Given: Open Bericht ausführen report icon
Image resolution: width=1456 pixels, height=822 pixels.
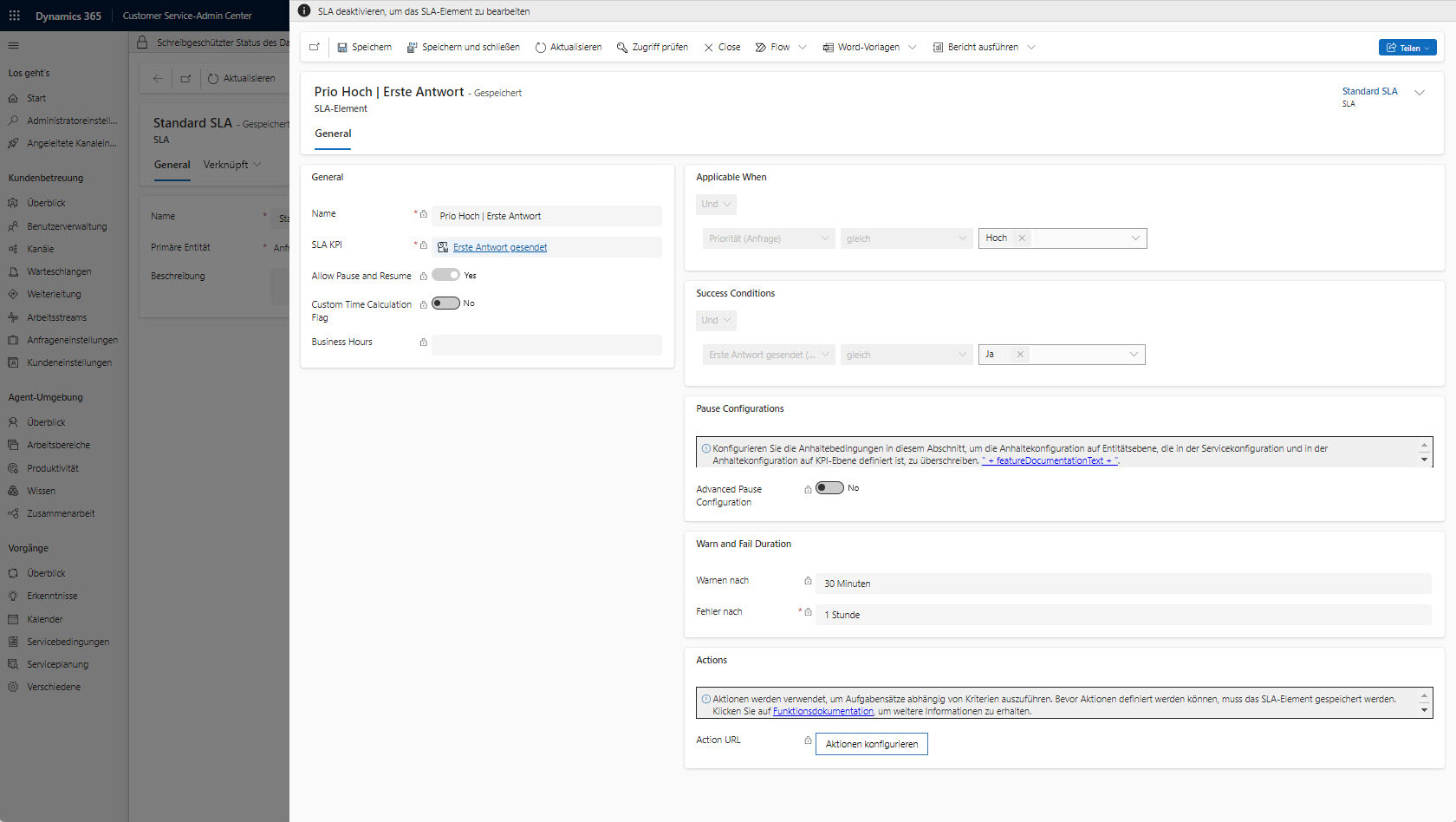Looking at the screenshot, I should coord(938,48).
